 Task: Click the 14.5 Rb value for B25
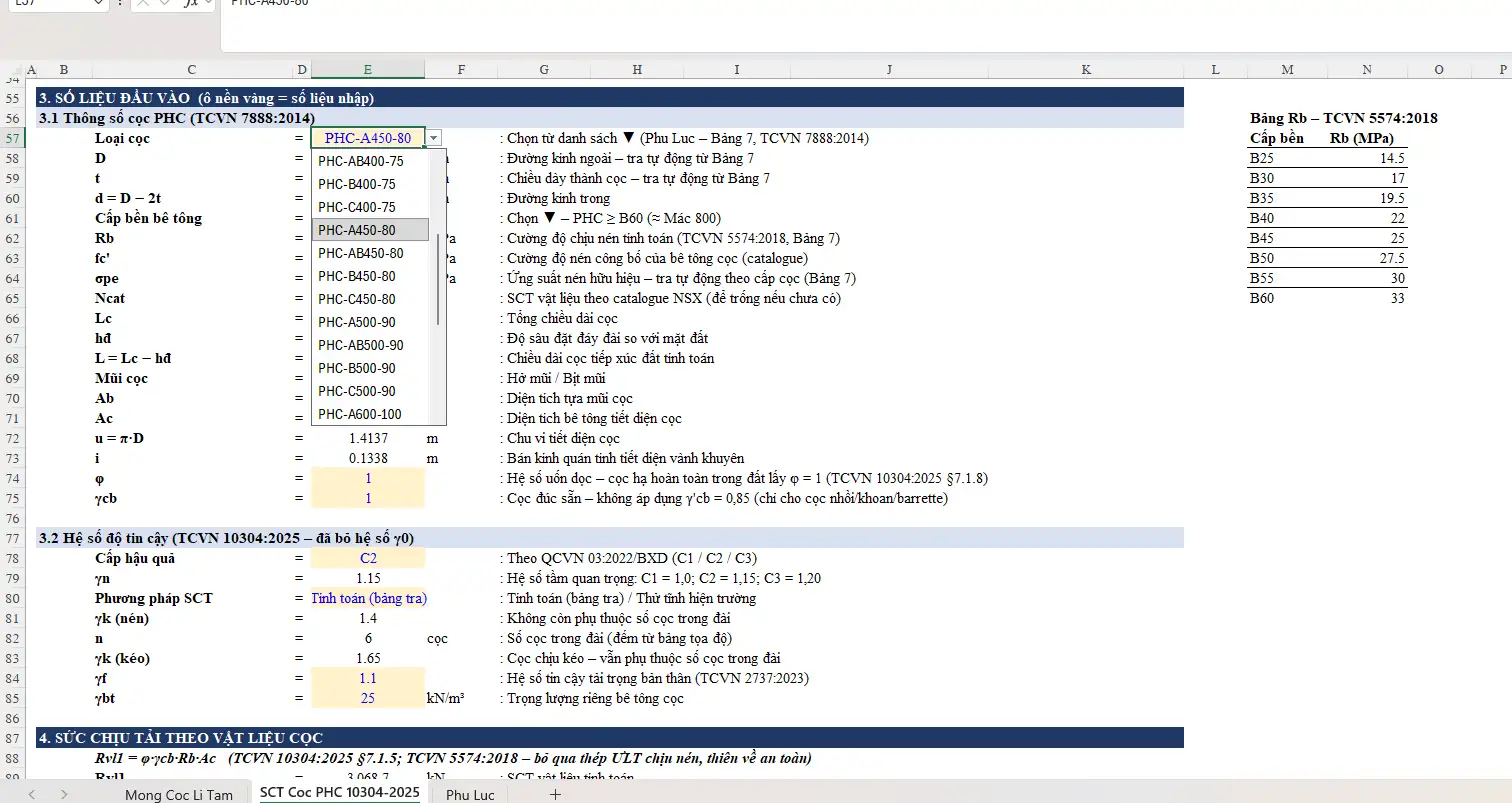pos(1367,158)
